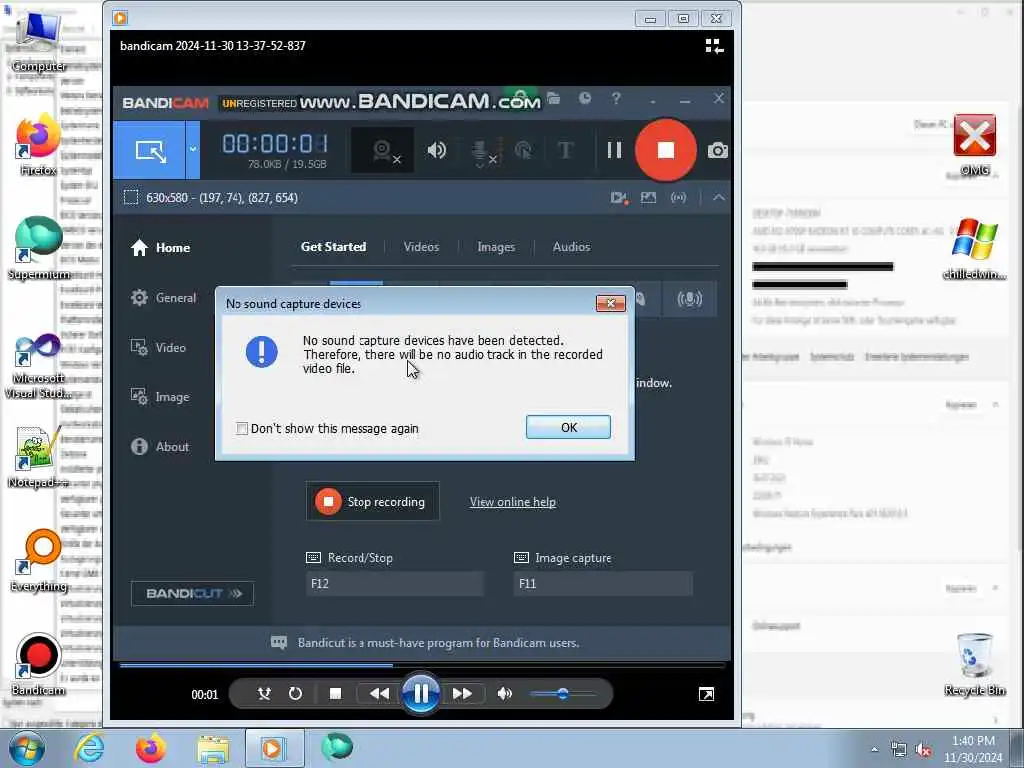Click the Stop recording button
This screenshot has width=1024, height=768.
[x=372, y=502]
